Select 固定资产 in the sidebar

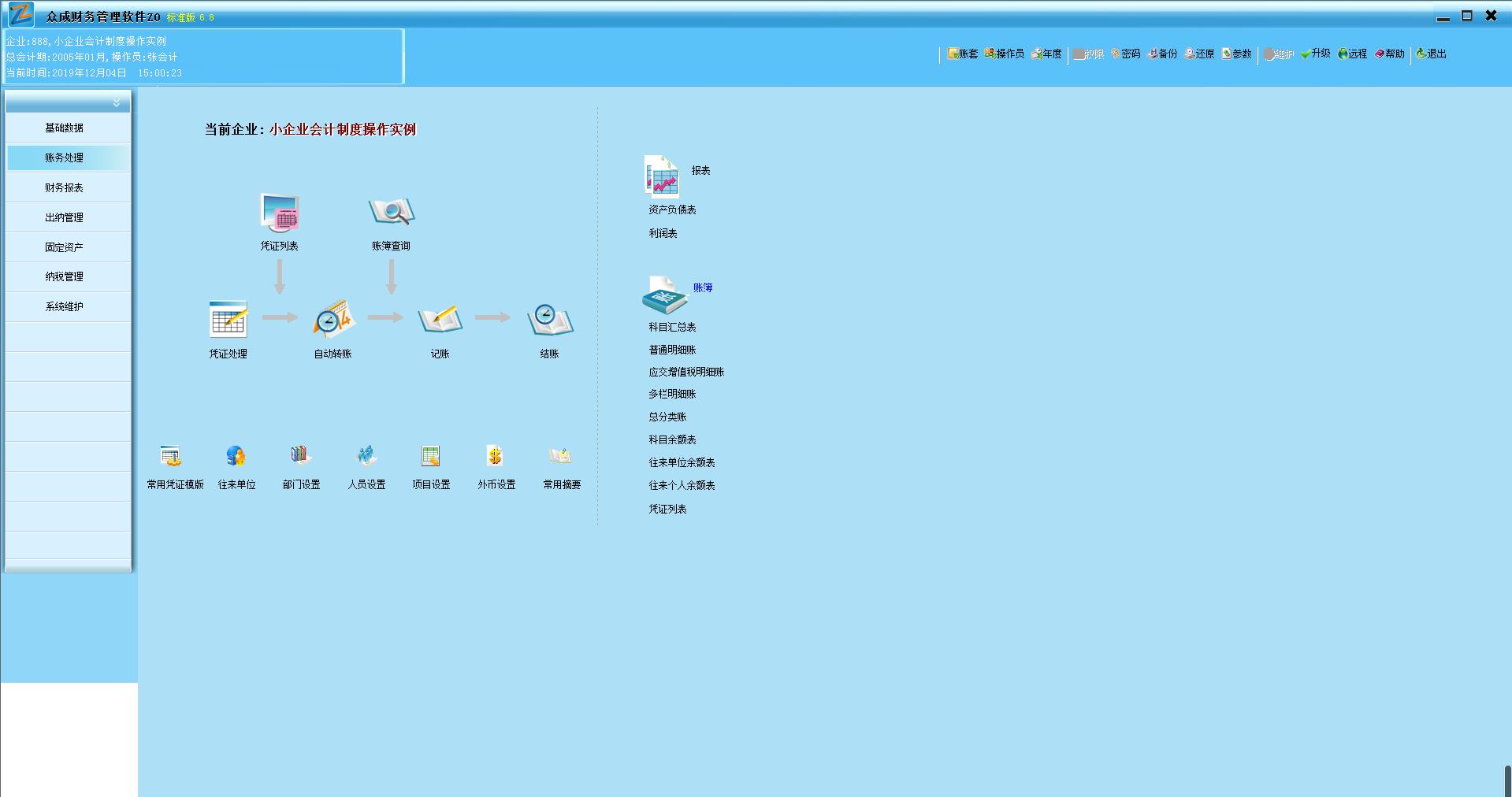(x=68, y=247)
